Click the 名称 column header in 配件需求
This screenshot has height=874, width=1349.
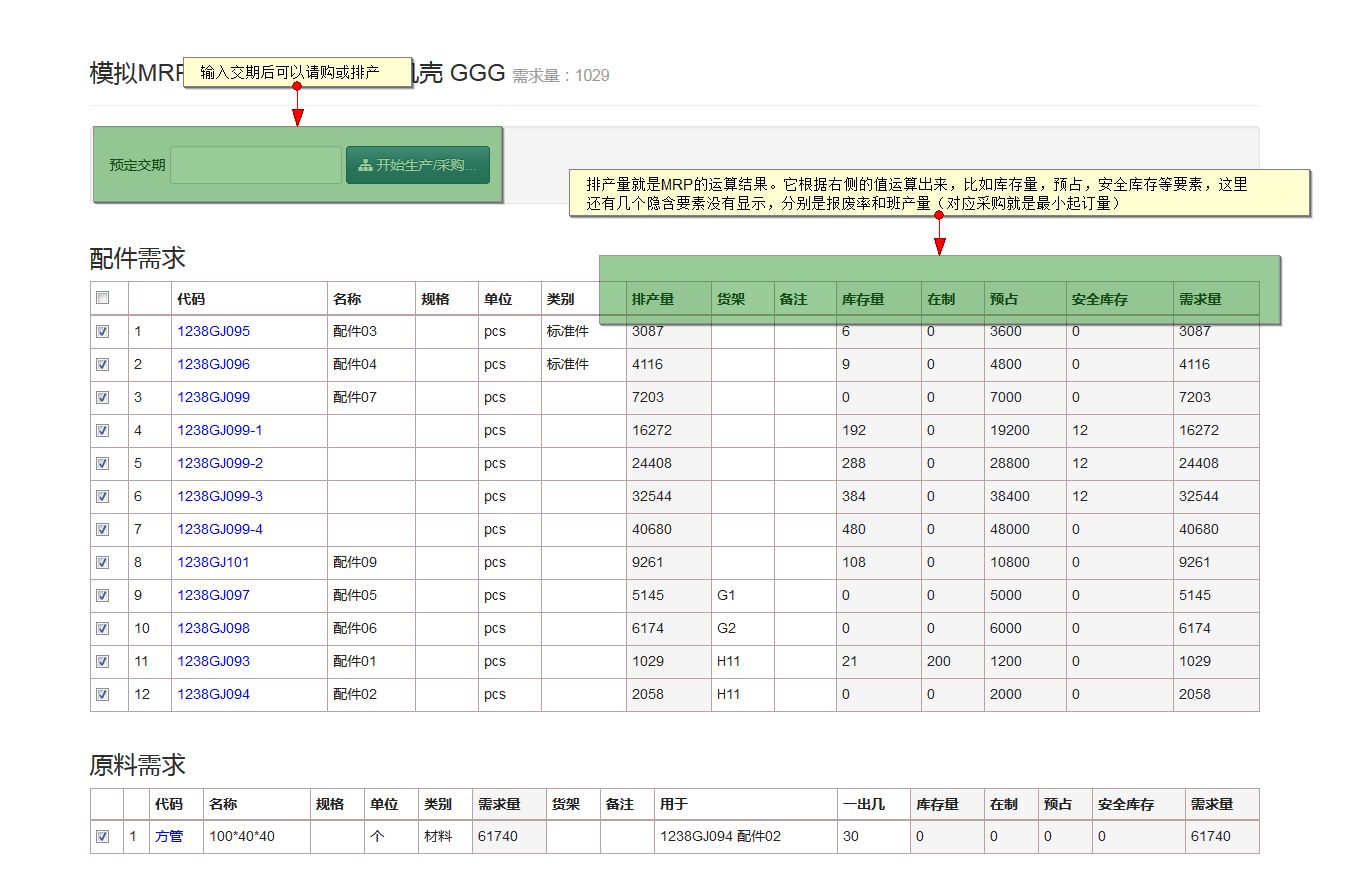pyautogui.click(x=347, y=299)
